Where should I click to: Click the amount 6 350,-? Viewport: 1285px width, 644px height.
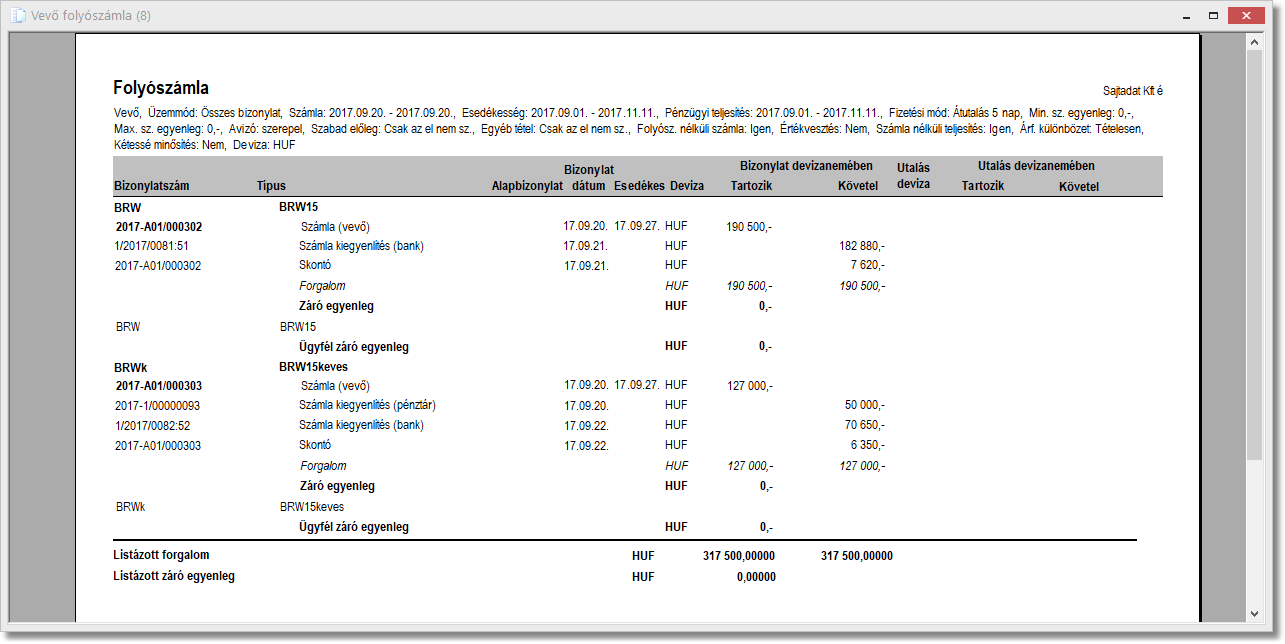(x=867, y=445)
